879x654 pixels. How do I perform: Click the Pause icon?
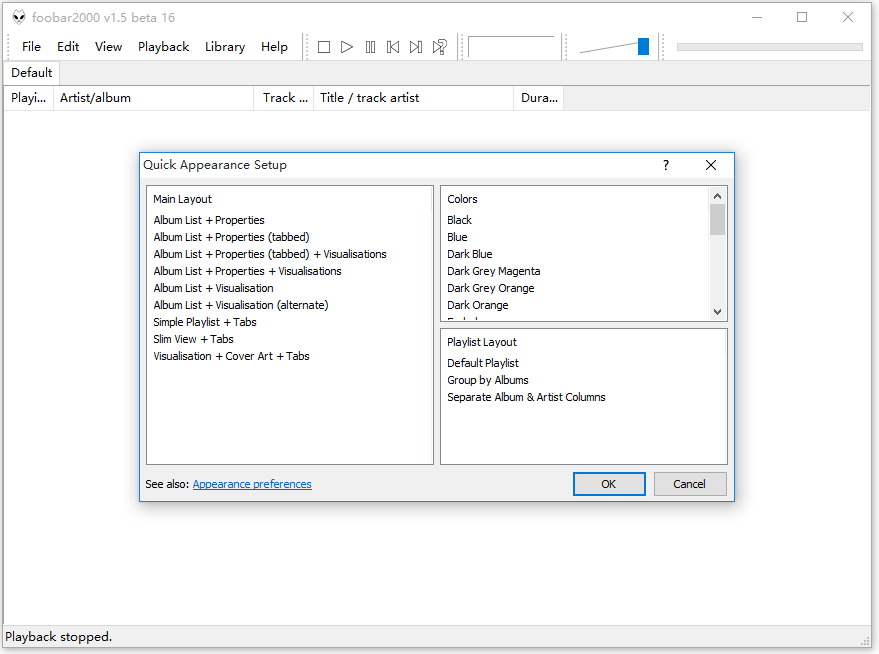[x=370, y=46]
